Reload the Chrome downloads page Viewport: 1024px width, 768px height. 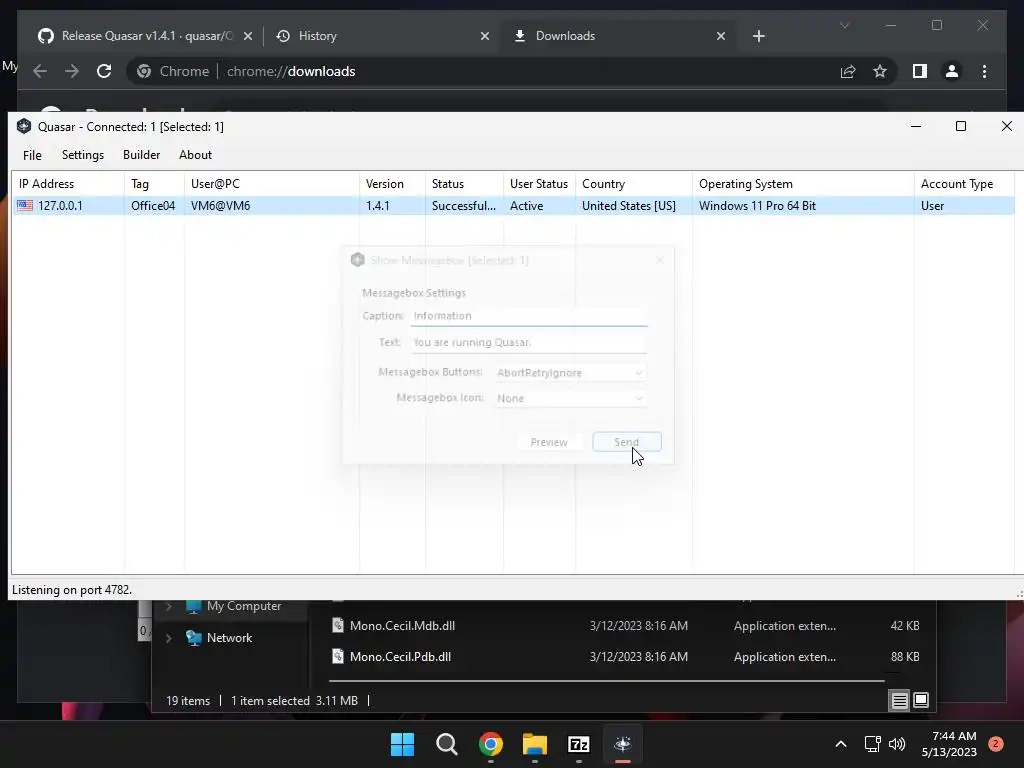104,71
